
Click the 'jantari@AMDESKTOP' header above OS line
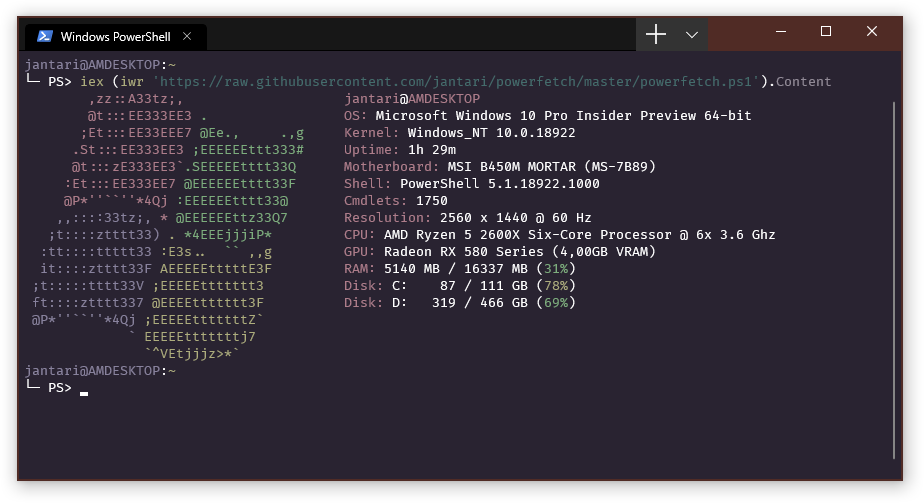tap(412, 98)
